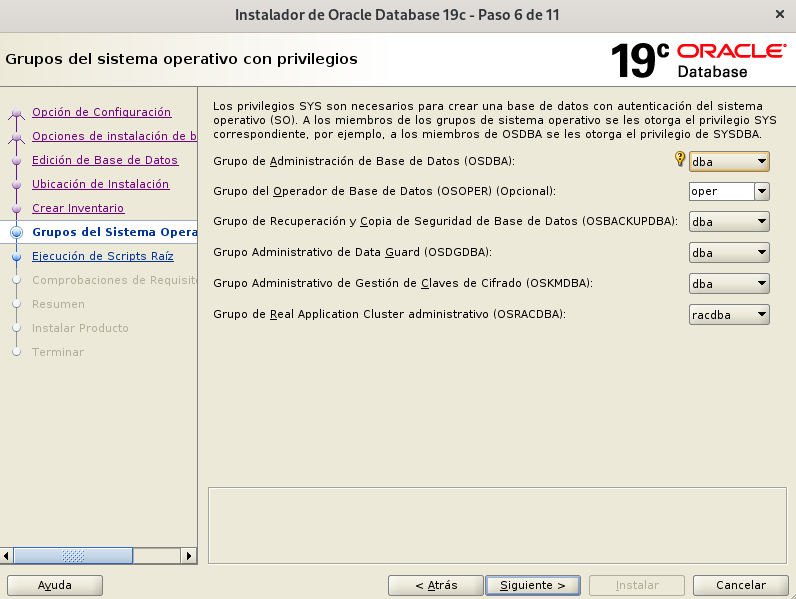Viewport: 796px width, 599px height.
Task: Click the sidebar horizontal scrollbar right arrow
Action: pos(189,555)
